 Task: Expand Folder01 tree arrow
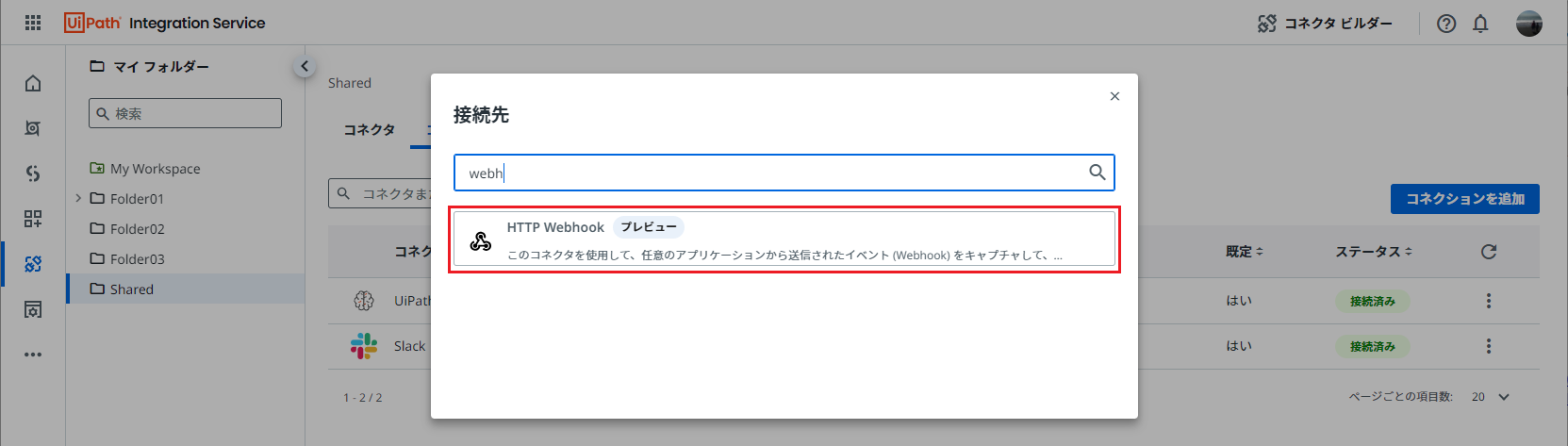point(78,198)
